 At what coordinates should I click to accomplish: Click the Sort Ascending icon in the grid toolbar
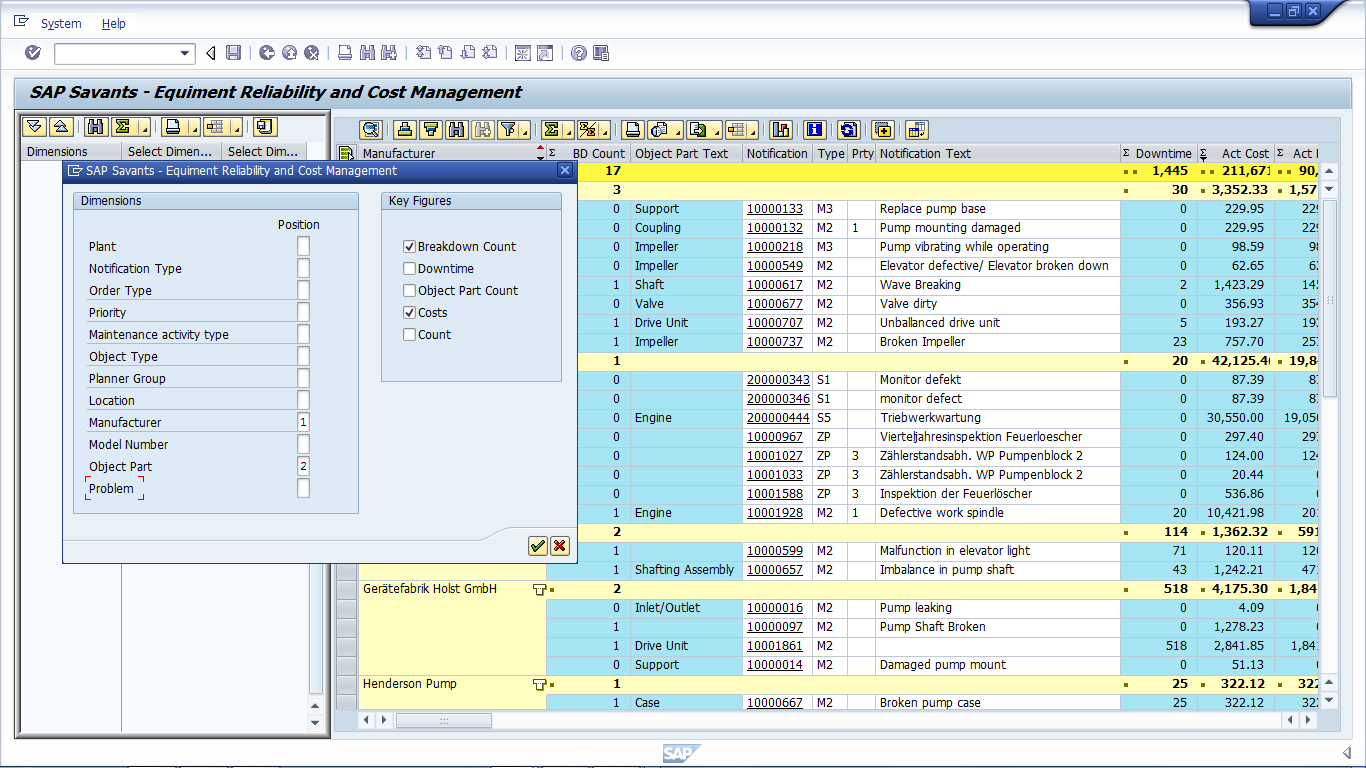(404, 129)
